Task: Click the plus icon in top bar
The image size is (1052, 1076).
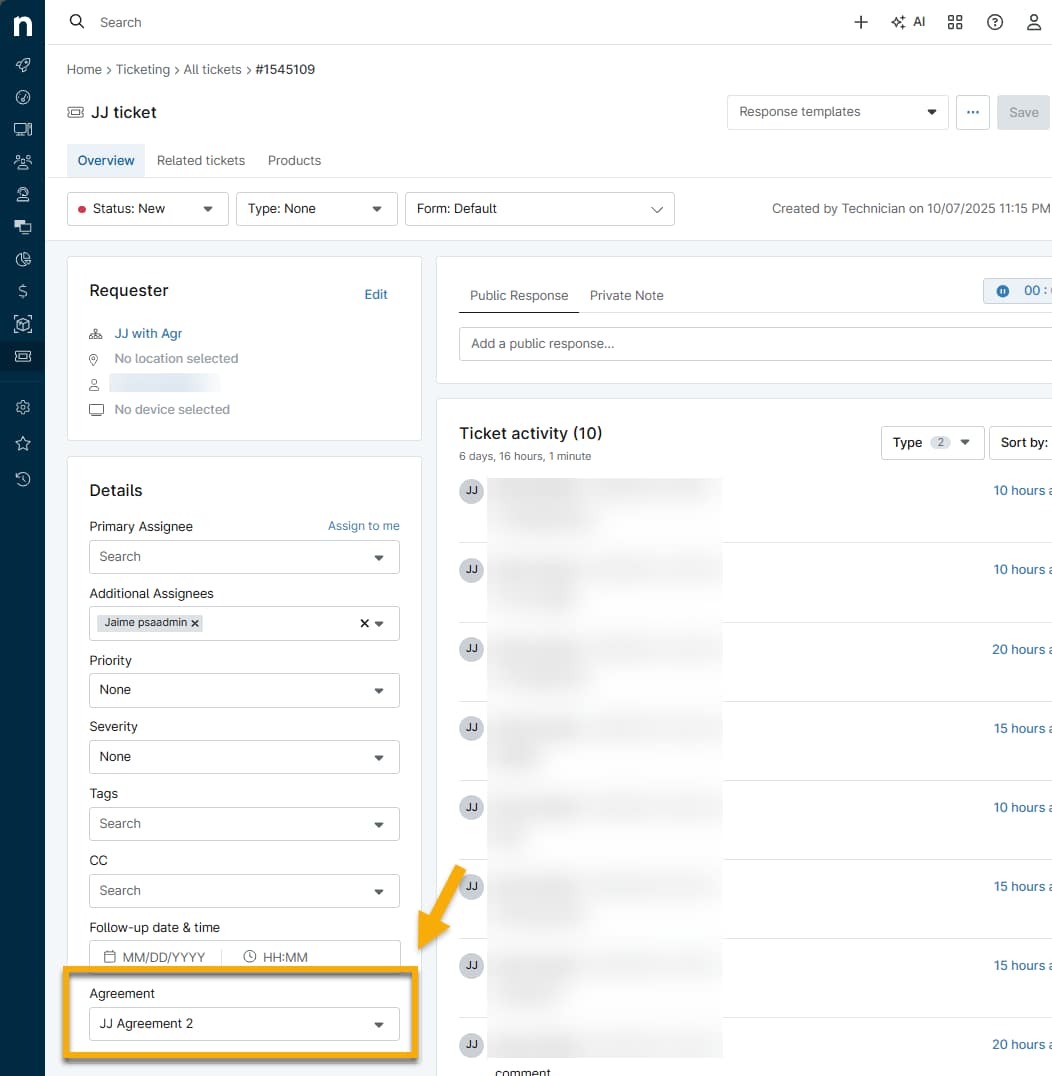Action: (860, 22)
